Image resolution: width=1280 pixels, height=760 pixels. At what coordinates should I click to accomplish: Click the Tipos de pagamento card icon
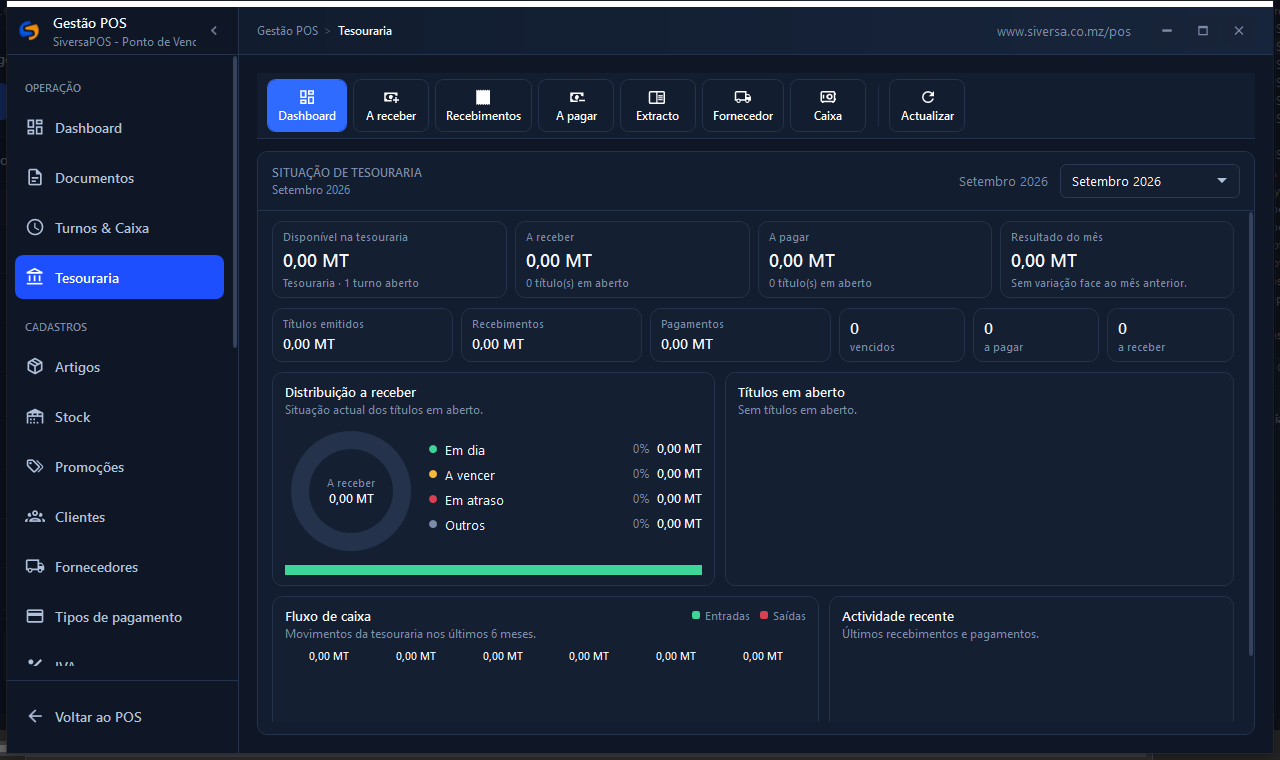pyautogui.click(x=35, y=617)
